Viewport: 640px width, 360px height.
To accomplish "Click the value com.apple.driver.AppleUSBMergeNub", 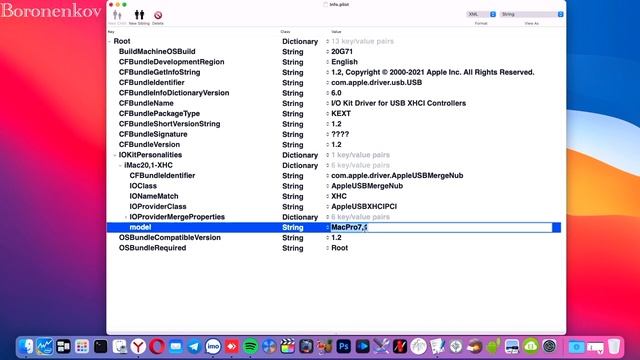I will pos(397,176).
